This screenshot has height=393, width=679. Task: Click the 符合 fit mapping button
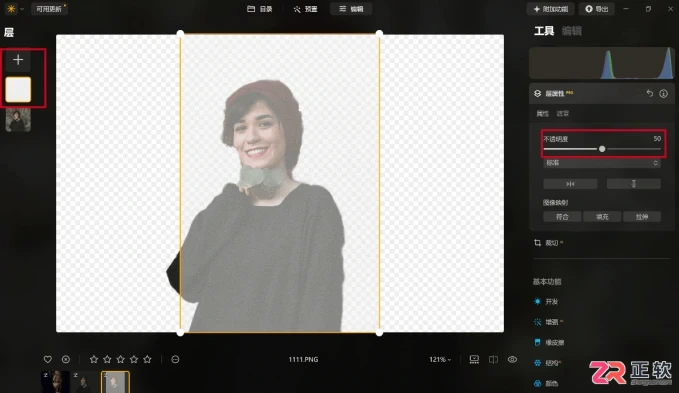tap(562, 217)
